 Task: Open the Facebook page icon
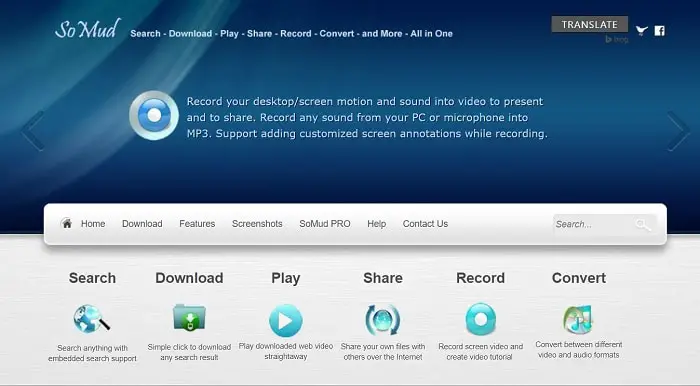point(659,31)
